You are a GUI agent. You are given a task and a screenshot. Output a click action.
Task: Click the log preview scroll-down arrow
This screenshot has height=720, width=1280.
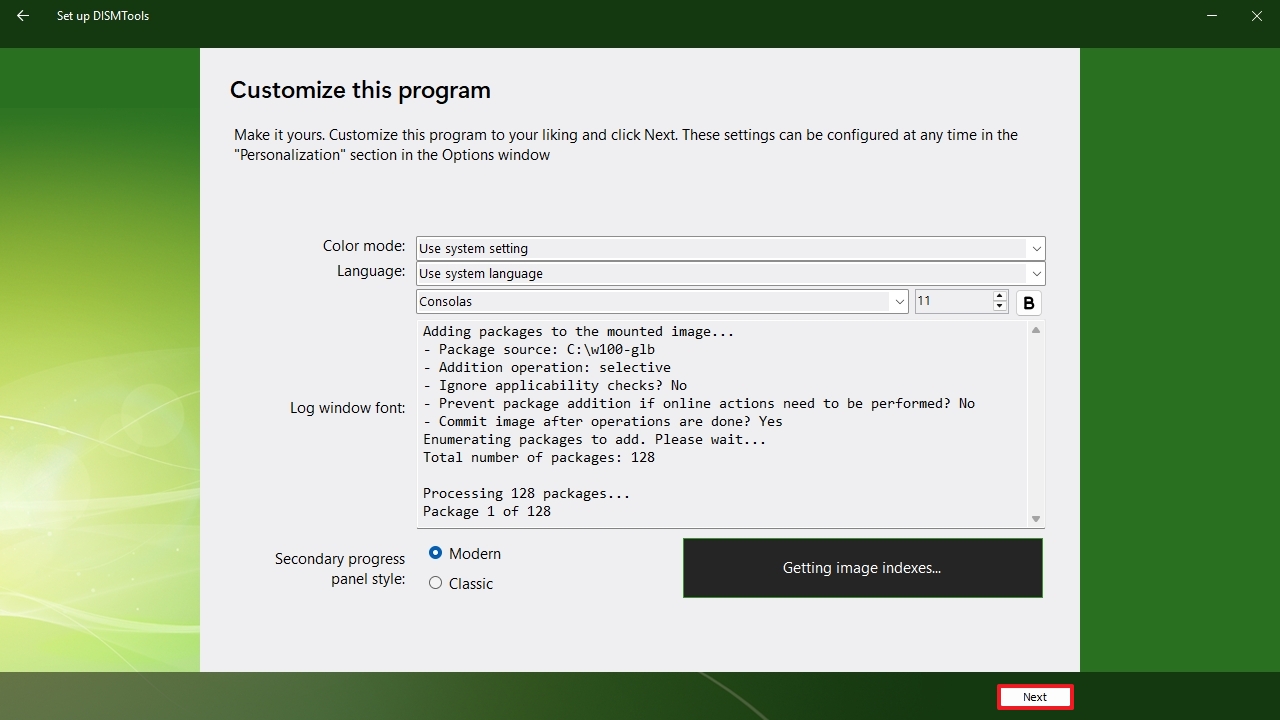(x=1036, y=519)
